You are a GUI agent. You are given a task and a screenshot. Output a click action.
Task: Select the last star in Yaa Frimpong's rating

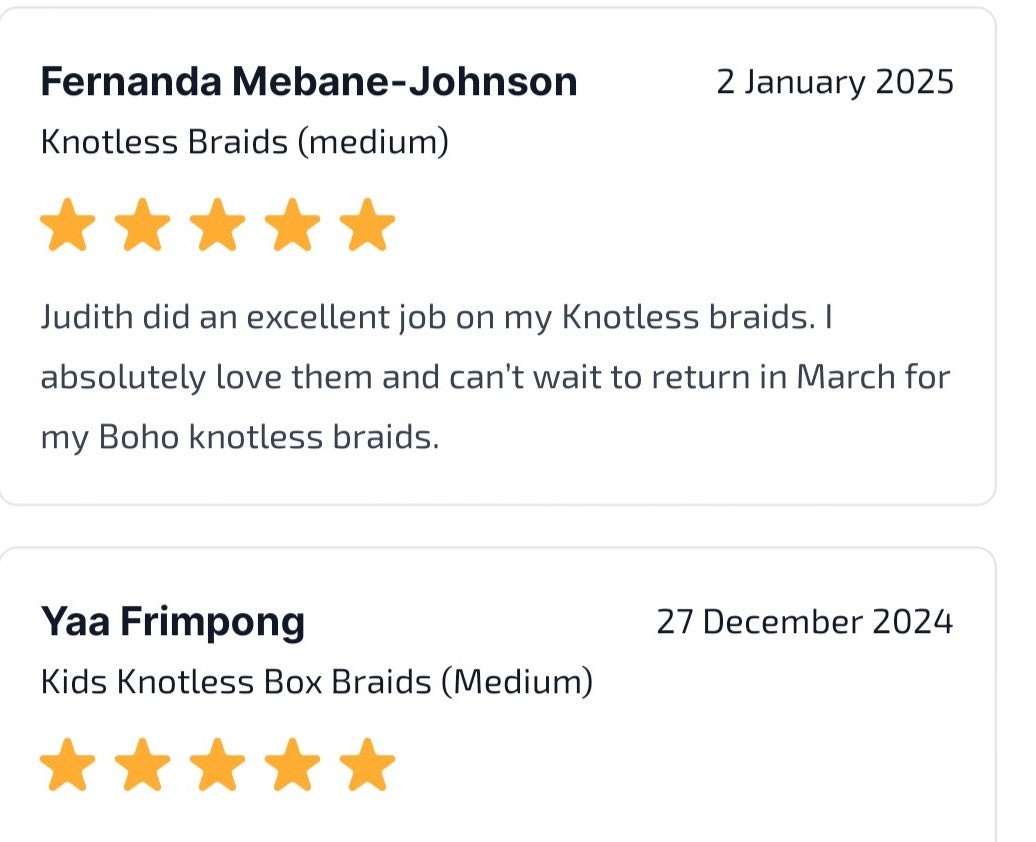(367, 765)
